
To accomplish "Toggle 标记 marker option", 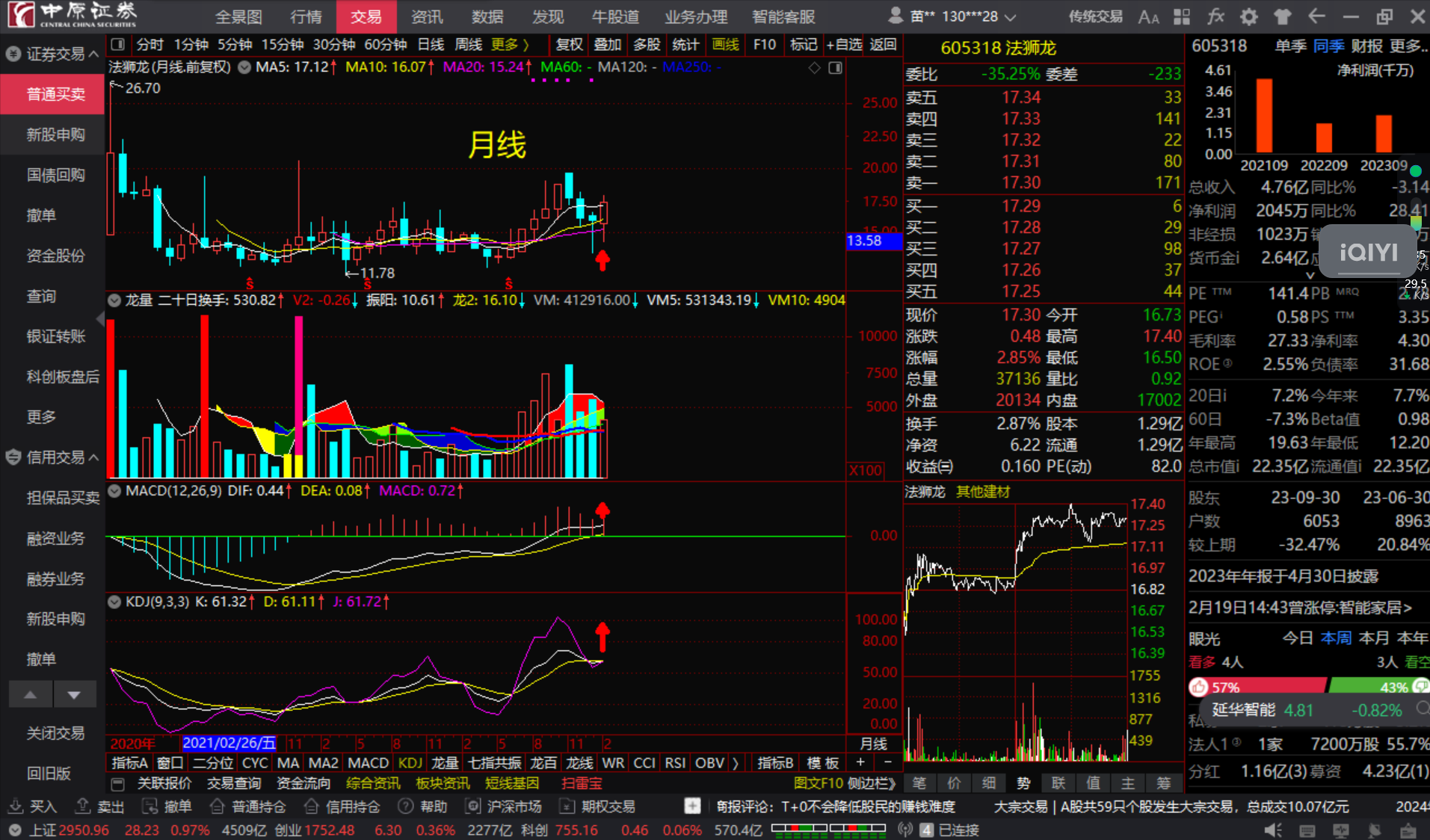I will [x=804, y=45].
